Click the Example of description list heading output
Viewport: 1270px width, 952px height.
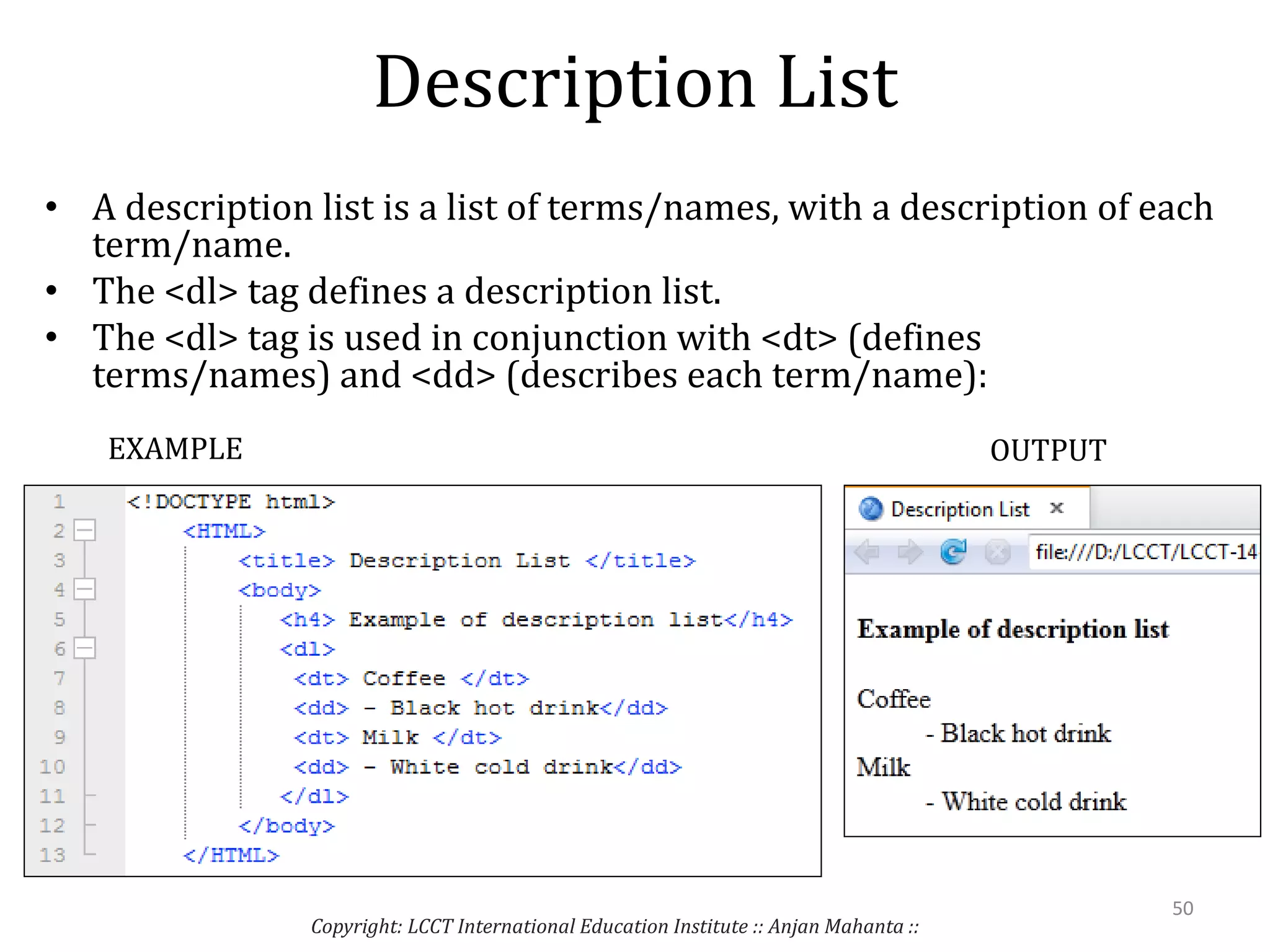click(1013, 630)
